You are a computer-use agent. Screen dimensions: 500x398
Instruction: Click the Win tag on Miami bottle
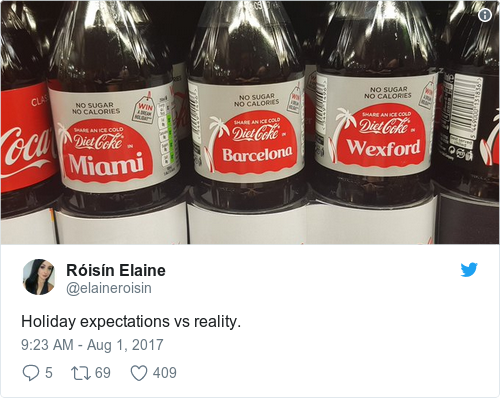pyautogui.click(x=144, y=110)
